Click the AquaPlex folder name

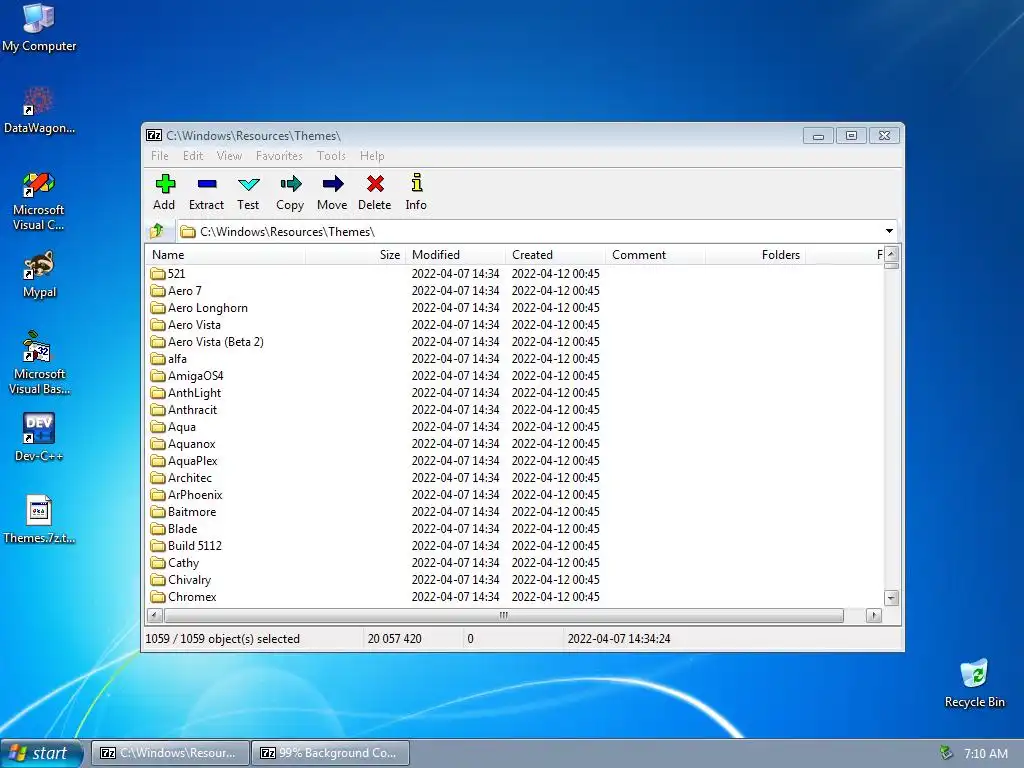pos(193,460)
